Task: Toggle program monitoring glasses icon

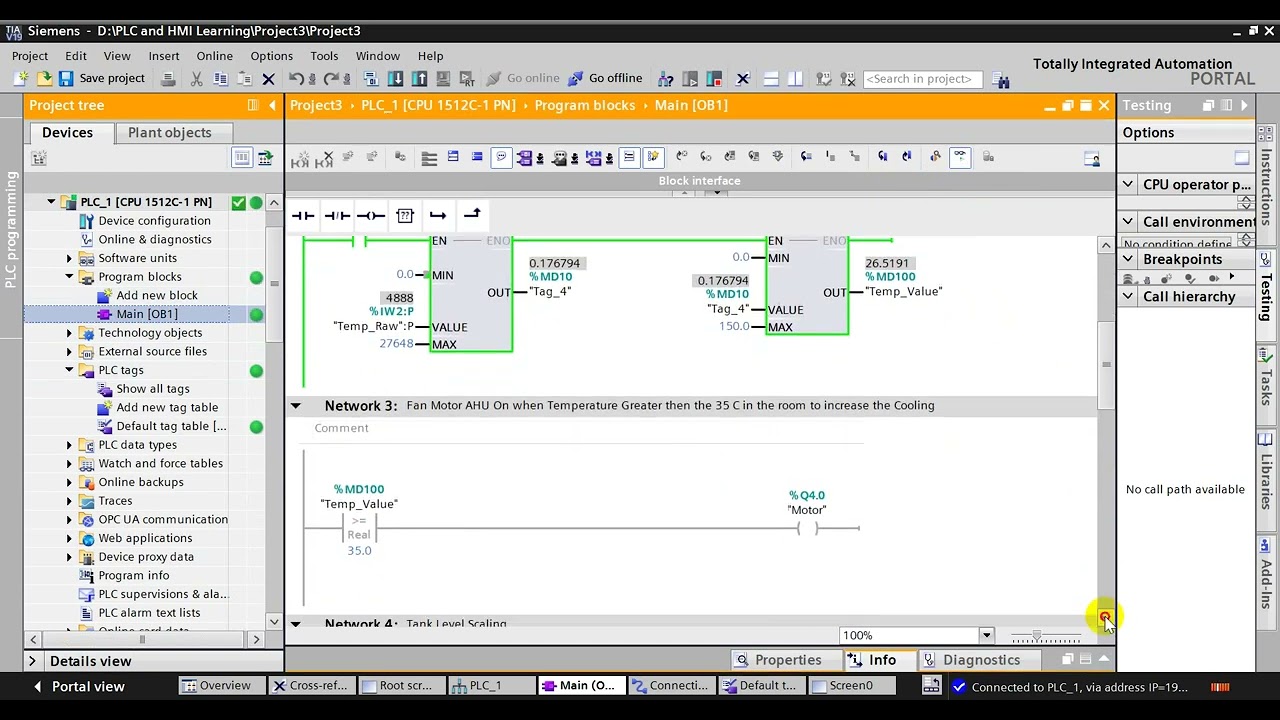Action: click(x=960, y=157)
